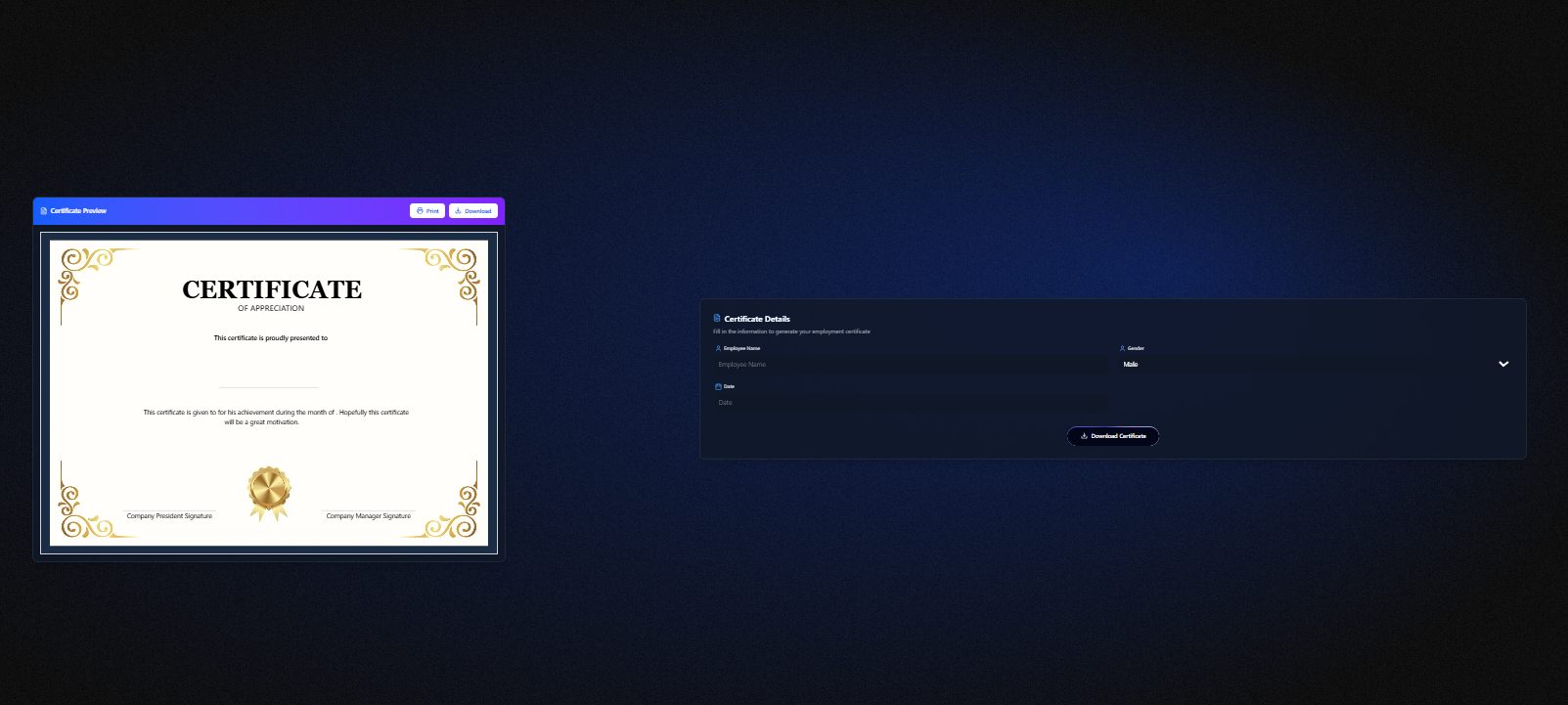
Task: Click the bottom-right golden corner ornament
Action: [456, 516]
